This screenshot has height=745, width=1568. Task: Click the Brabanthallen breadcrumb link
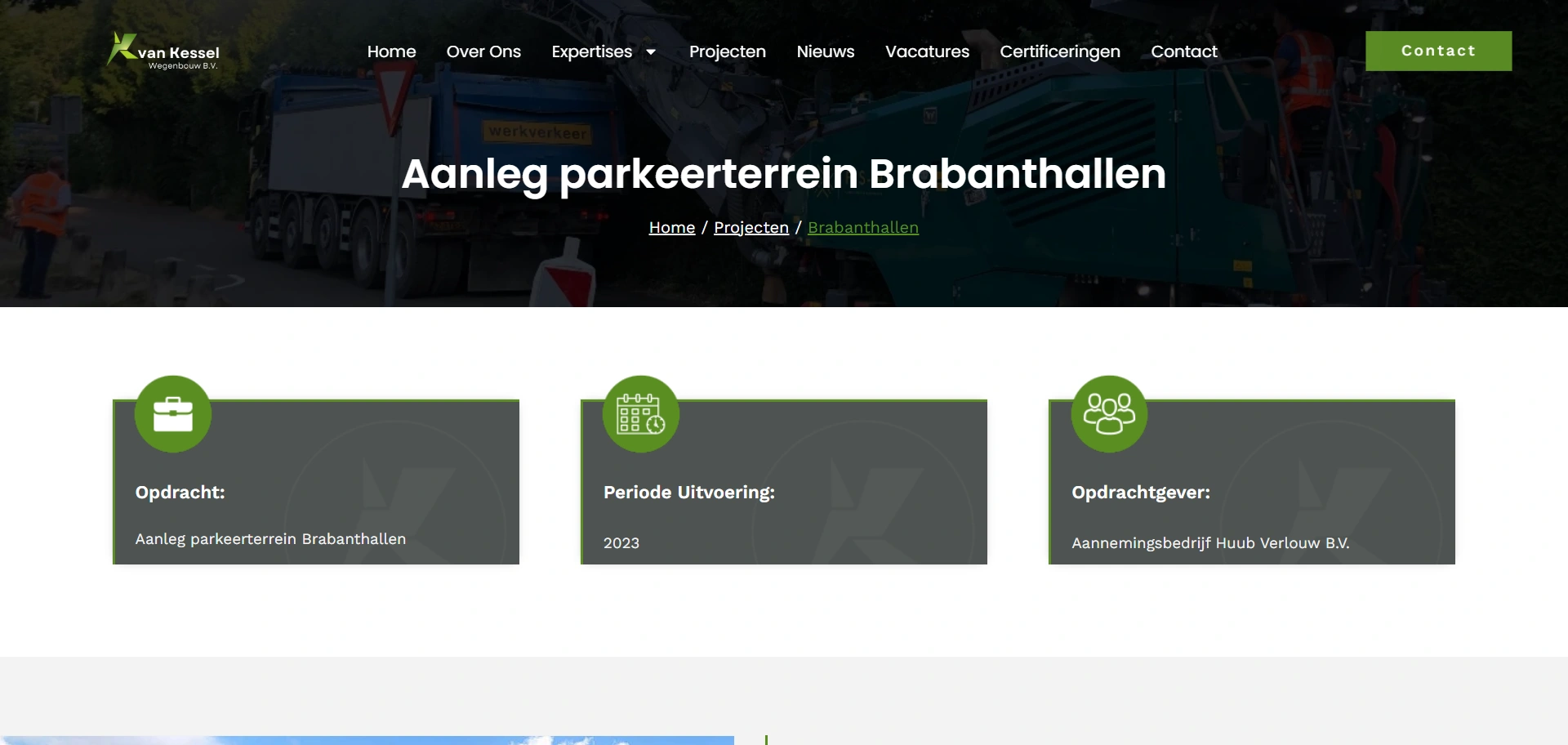pos(862,228)
